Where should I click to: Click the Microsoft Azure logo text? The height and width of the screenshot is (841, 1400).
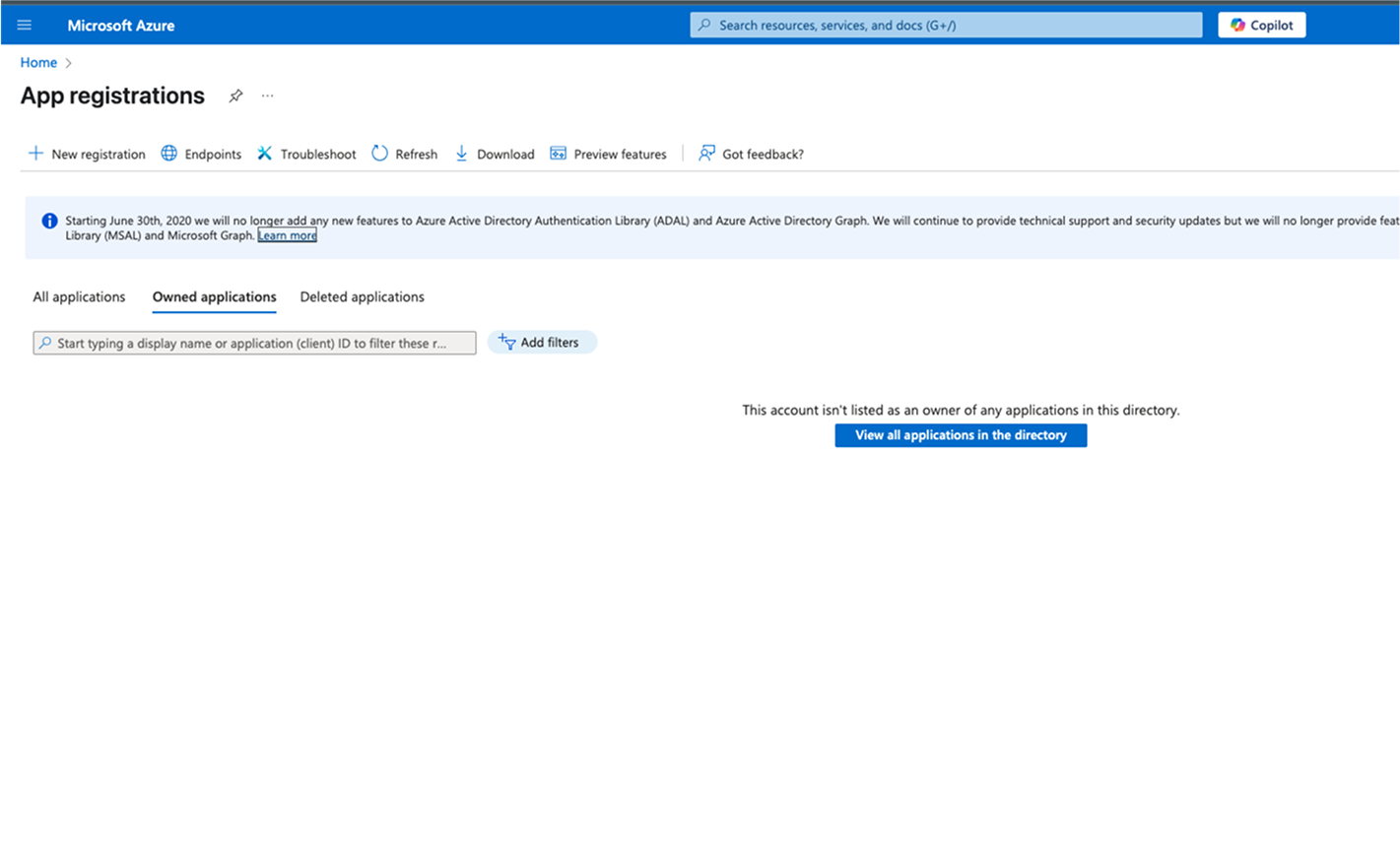click(121, 26)
